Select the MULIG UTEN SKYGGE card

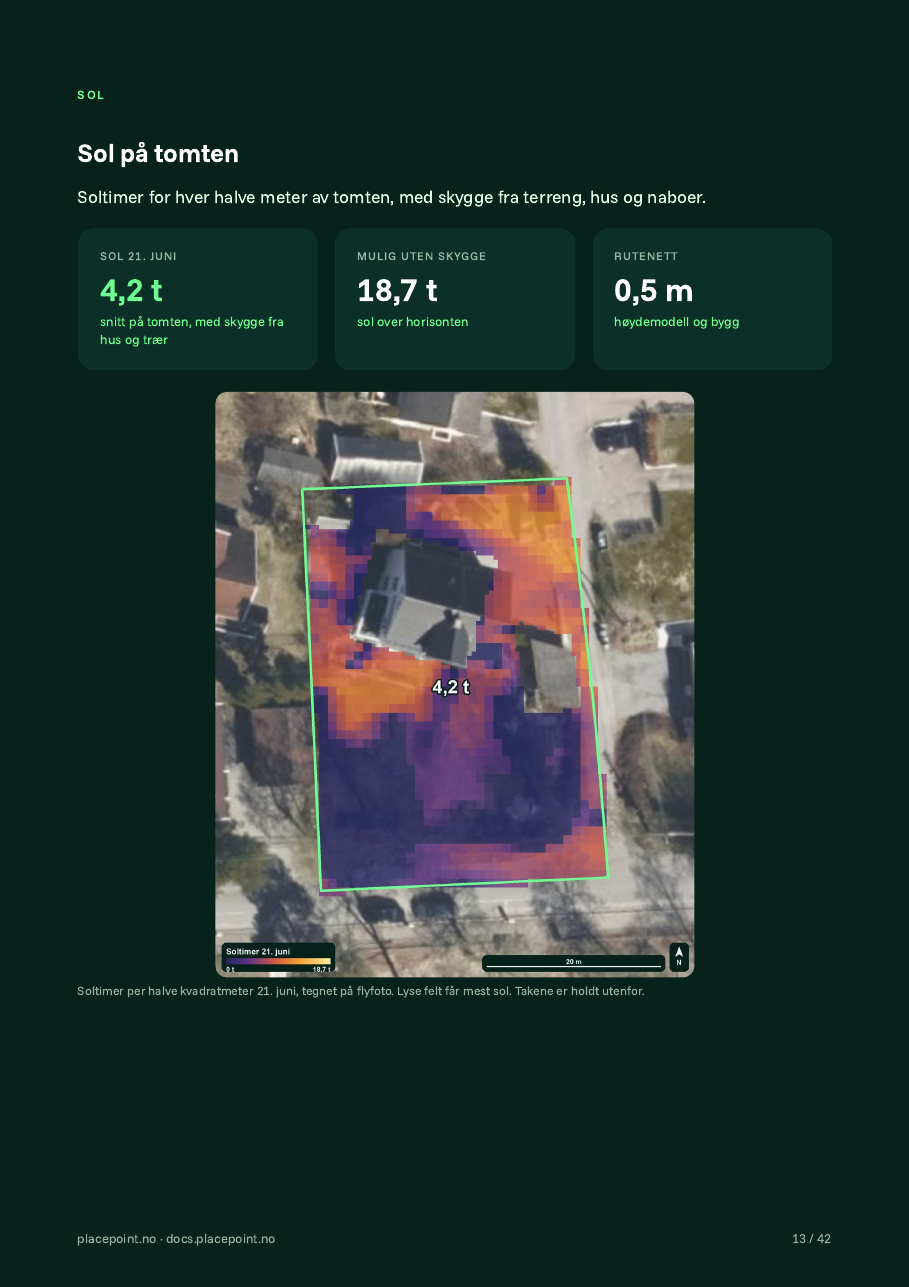(x=455, y=299)
